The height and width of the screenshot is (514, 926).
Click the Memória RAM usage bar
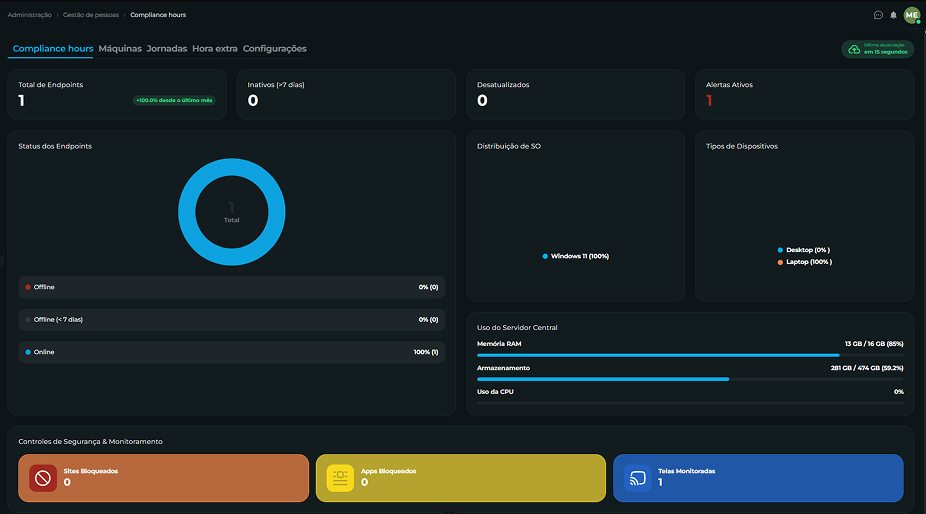[x=690, y=355]
